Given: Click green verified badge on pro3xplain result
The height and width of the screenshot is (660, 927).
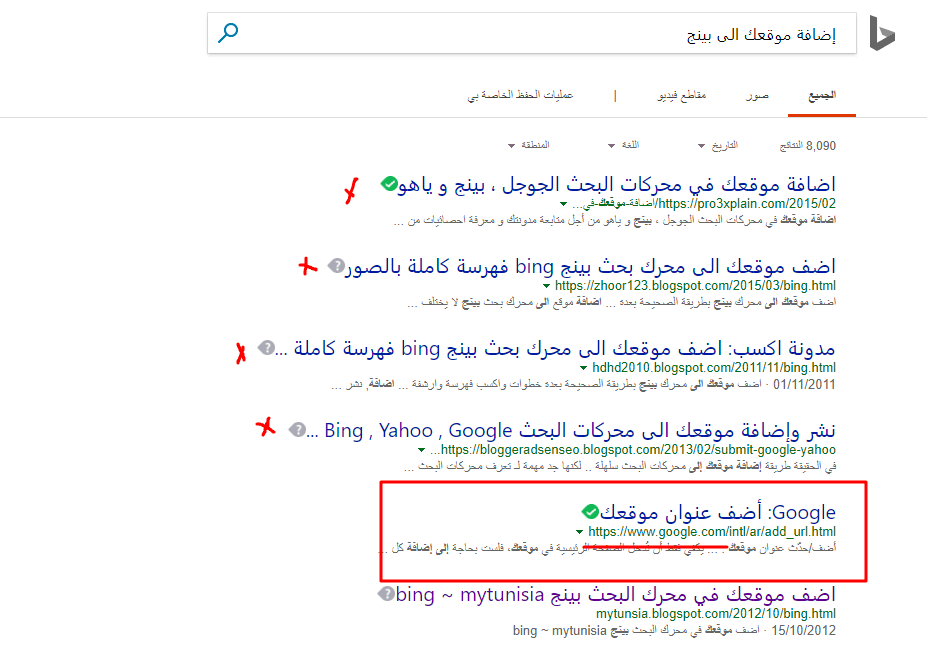Looking at the screenshot, I should click(389, 185).
